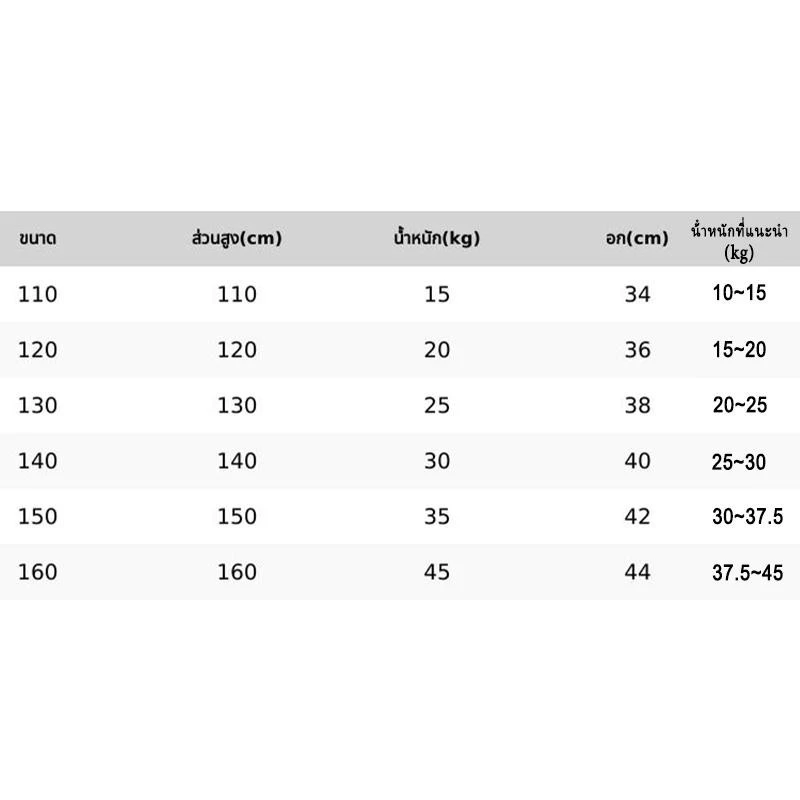Click the อก(cm) column header

637,238
